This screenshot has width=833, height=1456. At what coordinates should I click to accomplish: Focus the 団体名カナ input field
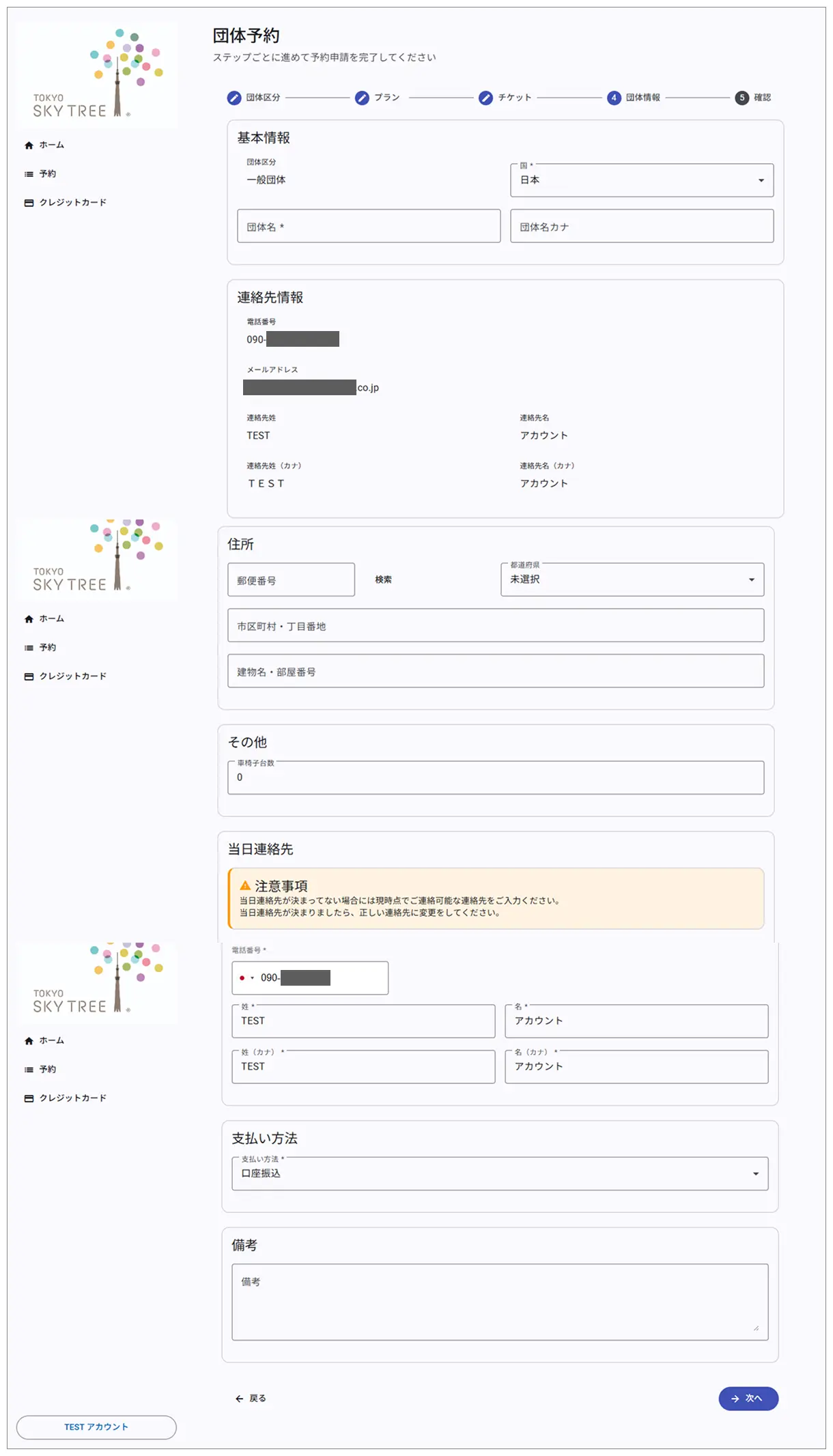tap(642, 226)
